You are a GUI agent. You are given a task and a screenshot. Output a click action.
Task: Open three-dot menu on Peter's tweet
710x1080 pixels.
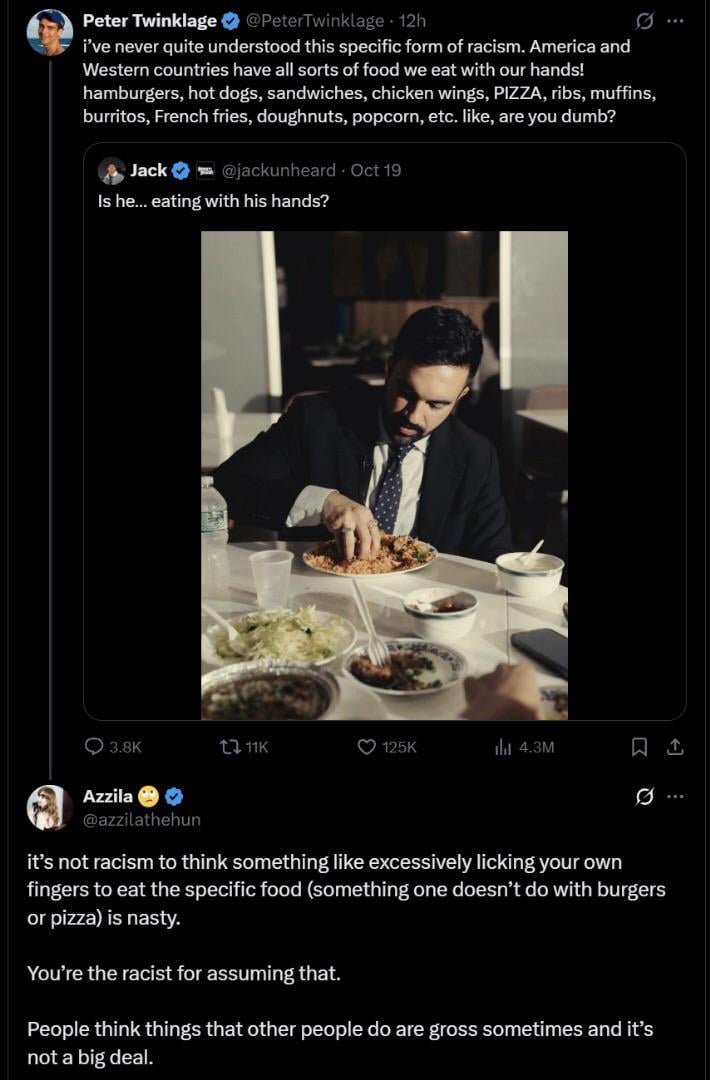click(676, 21)
